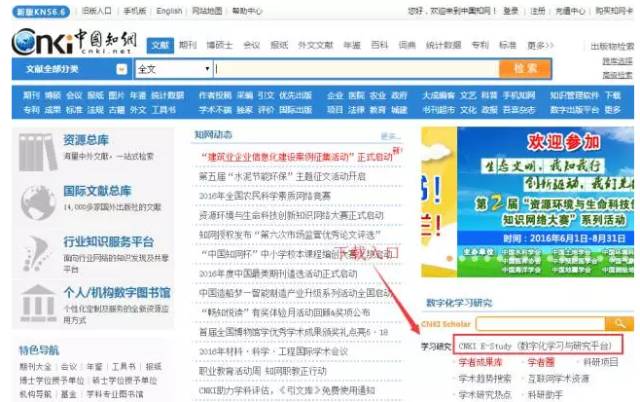Click the 注册 register link

click(x=538, y=11)
